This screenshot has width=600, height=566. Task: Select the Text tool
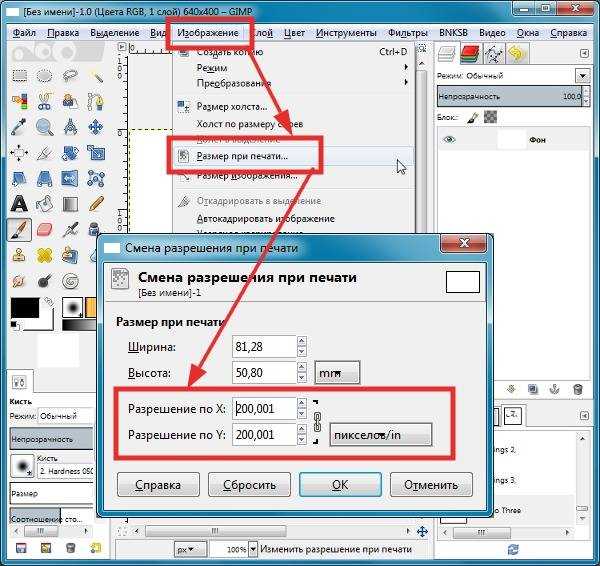click(x=19, y=204)
